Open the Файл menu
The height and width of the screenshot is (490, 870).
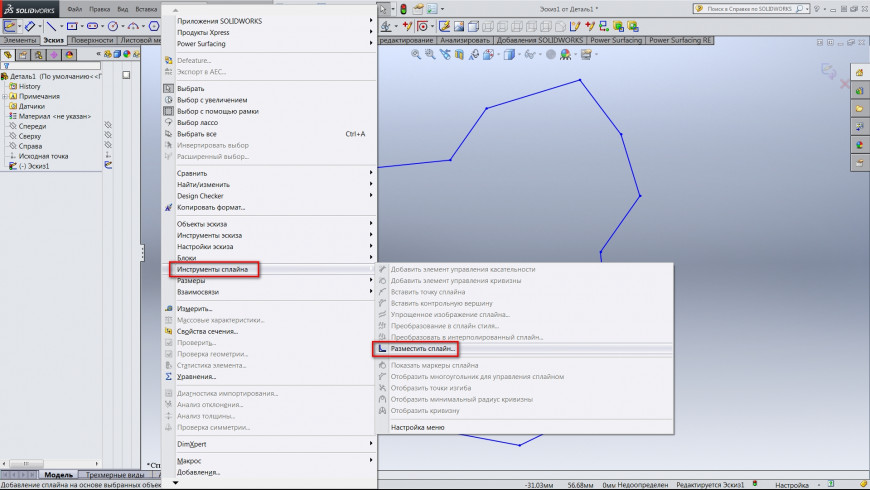point(74,9)
